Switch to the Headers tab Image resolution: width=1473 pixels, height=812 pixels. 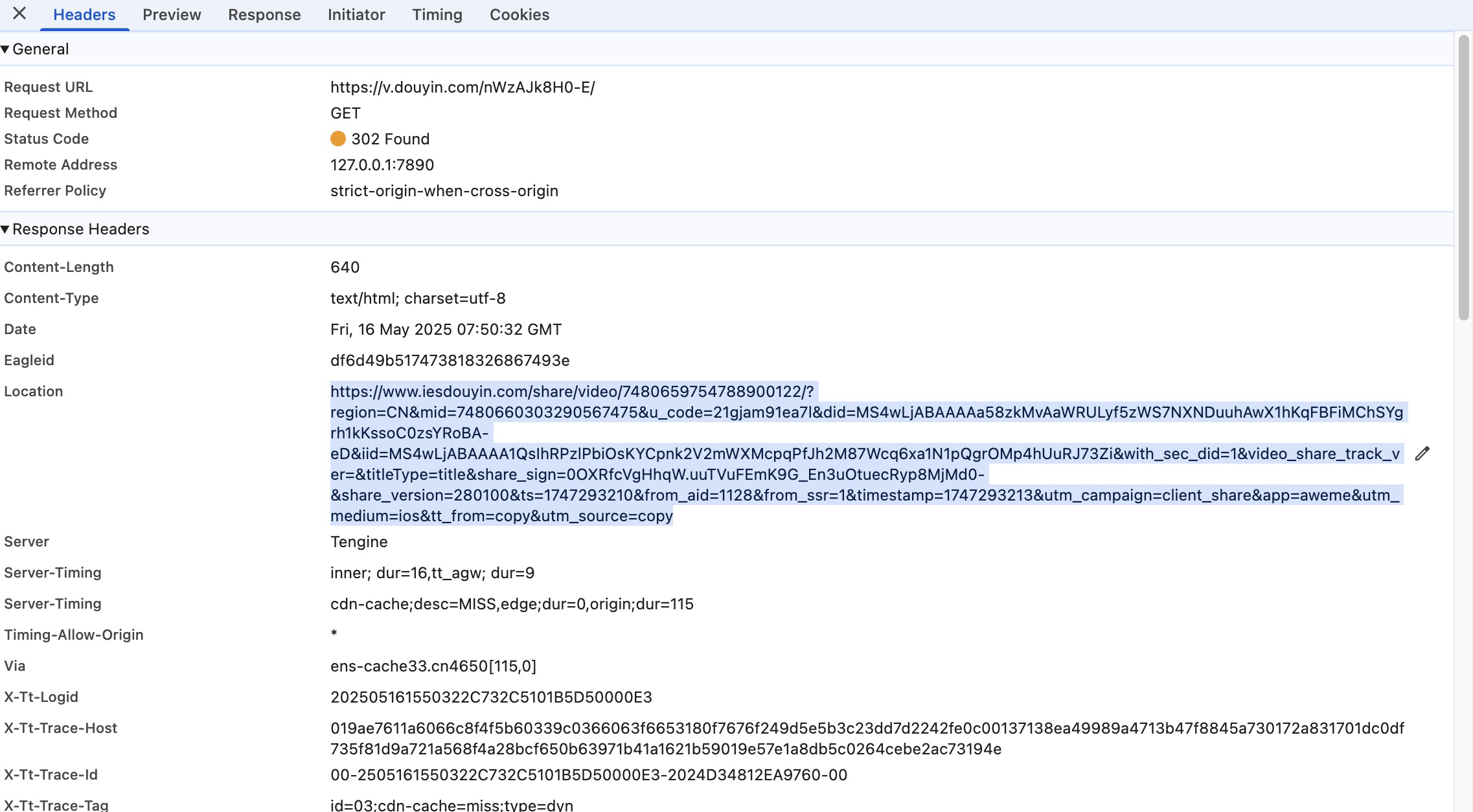84,15
